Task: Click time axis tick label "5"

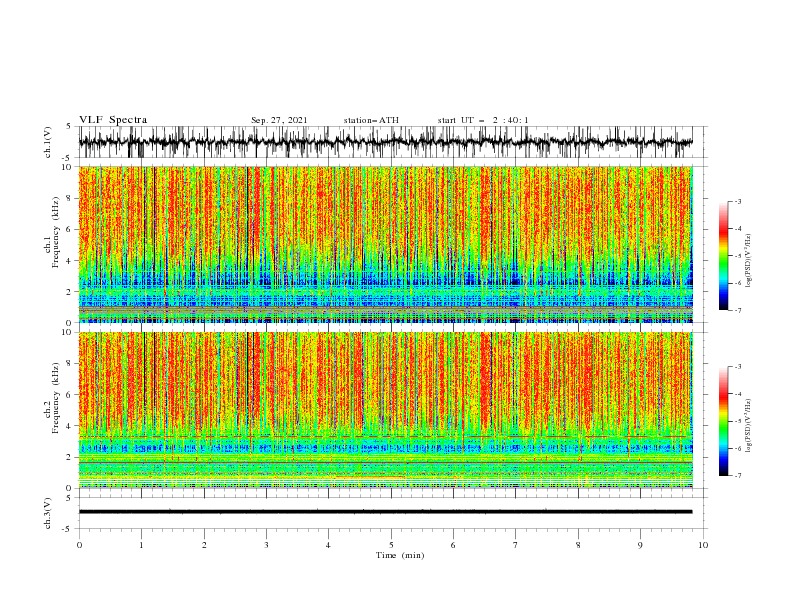Action: (391, 545)
